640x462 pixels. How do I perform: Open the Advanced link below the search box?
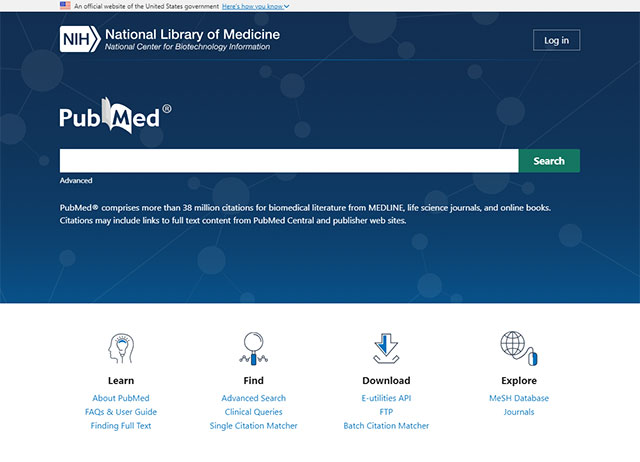coord(76,181)
